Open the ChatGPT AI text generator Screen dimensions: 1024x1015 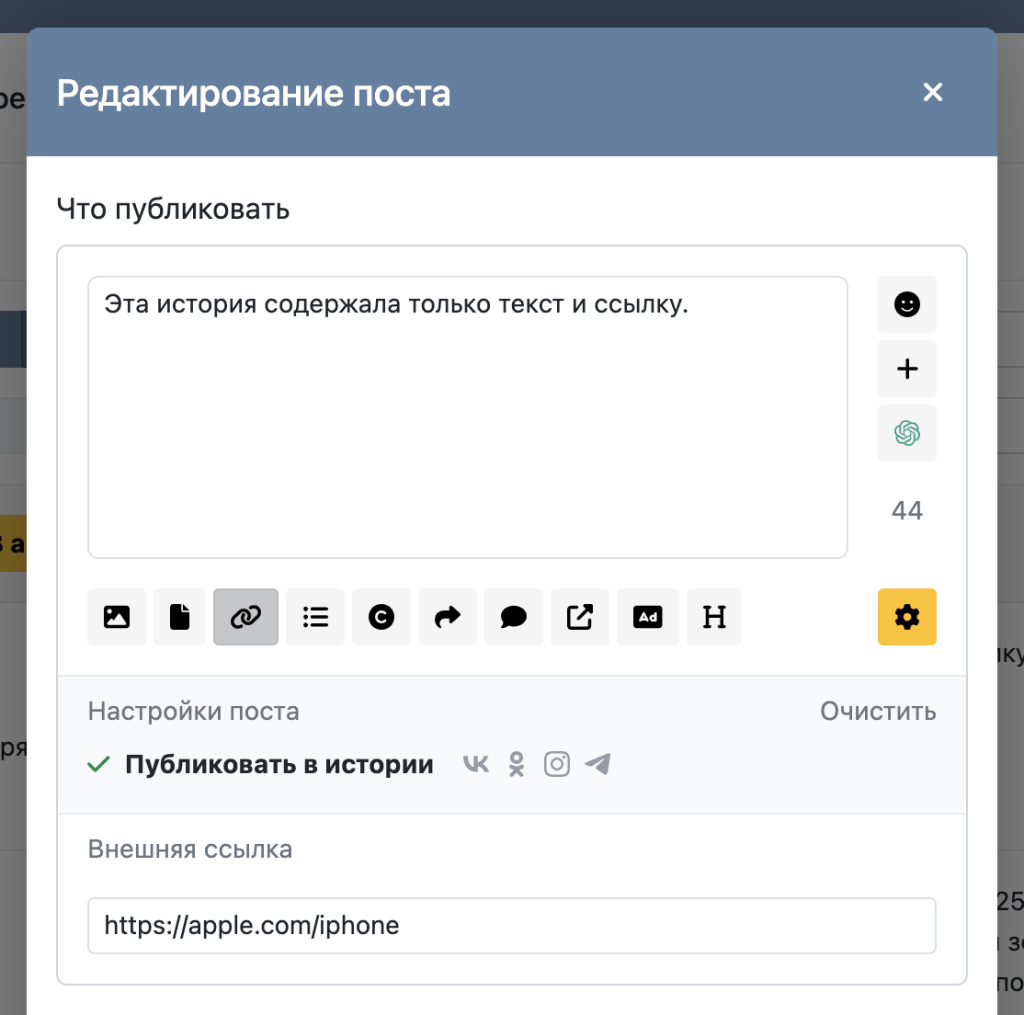907,433
